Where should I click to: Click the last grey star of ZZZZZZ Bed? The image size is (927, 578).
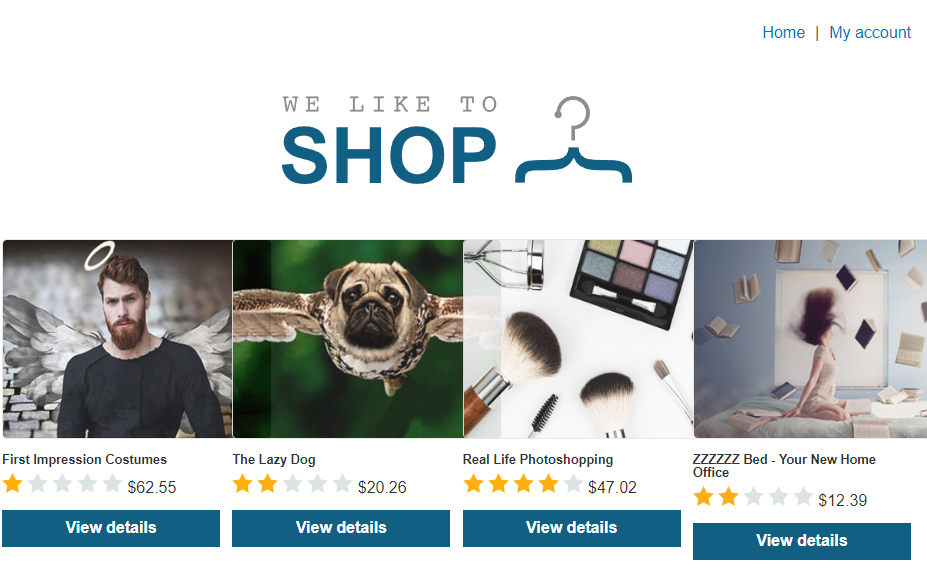pyautogui.click(x=803, y=496)
